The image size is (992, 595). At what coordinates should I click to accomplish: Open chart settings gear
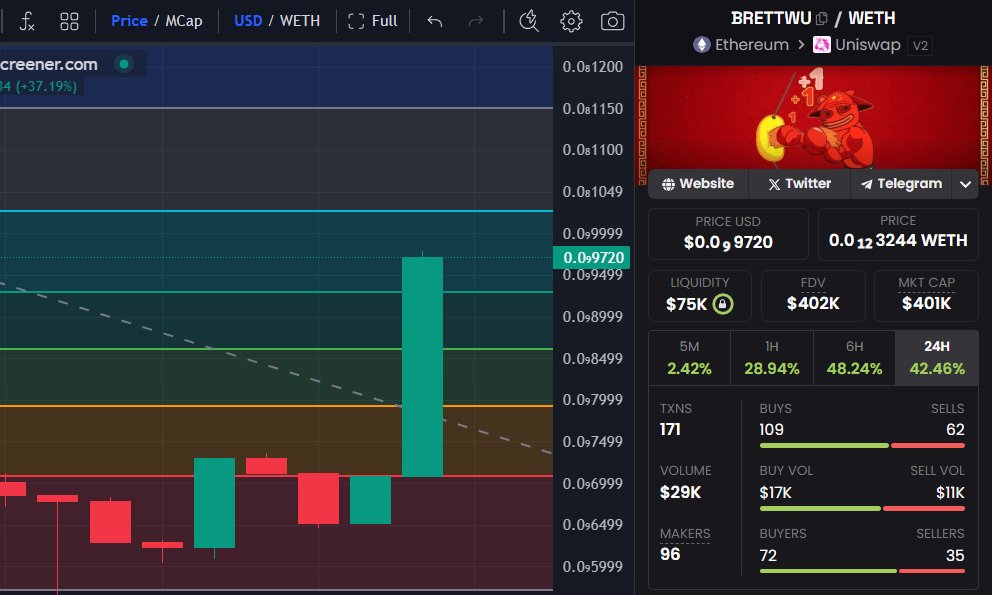coord(571,21)
